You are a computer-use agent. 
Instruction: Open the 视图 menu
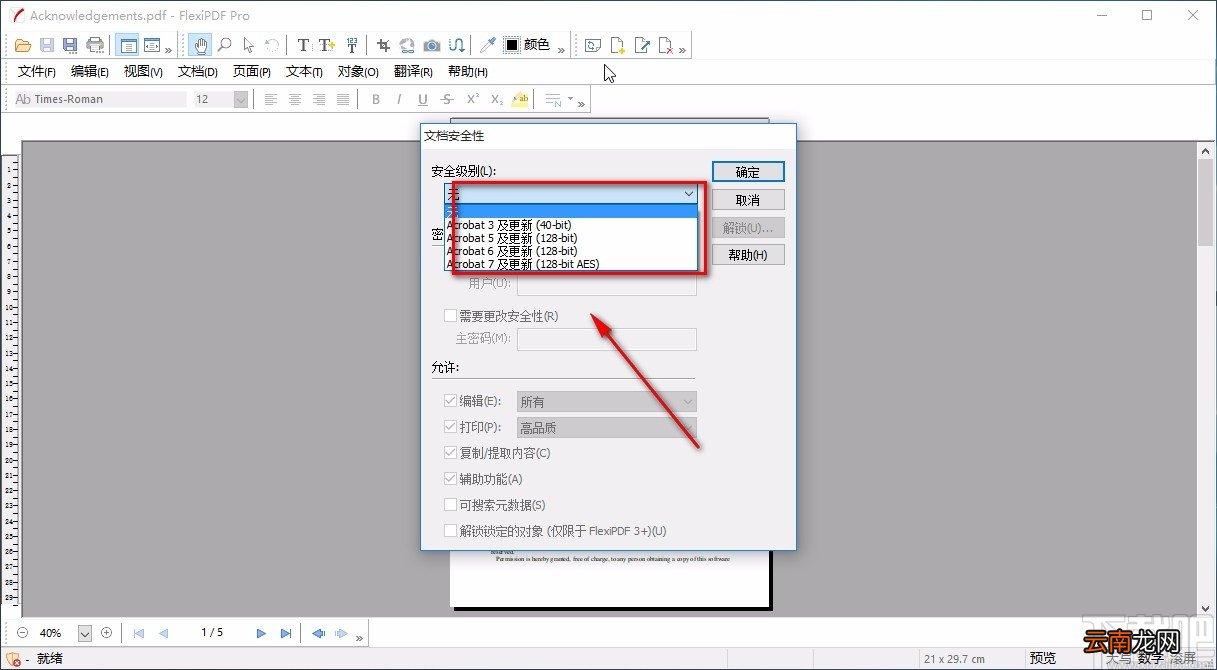click(143, 72)
